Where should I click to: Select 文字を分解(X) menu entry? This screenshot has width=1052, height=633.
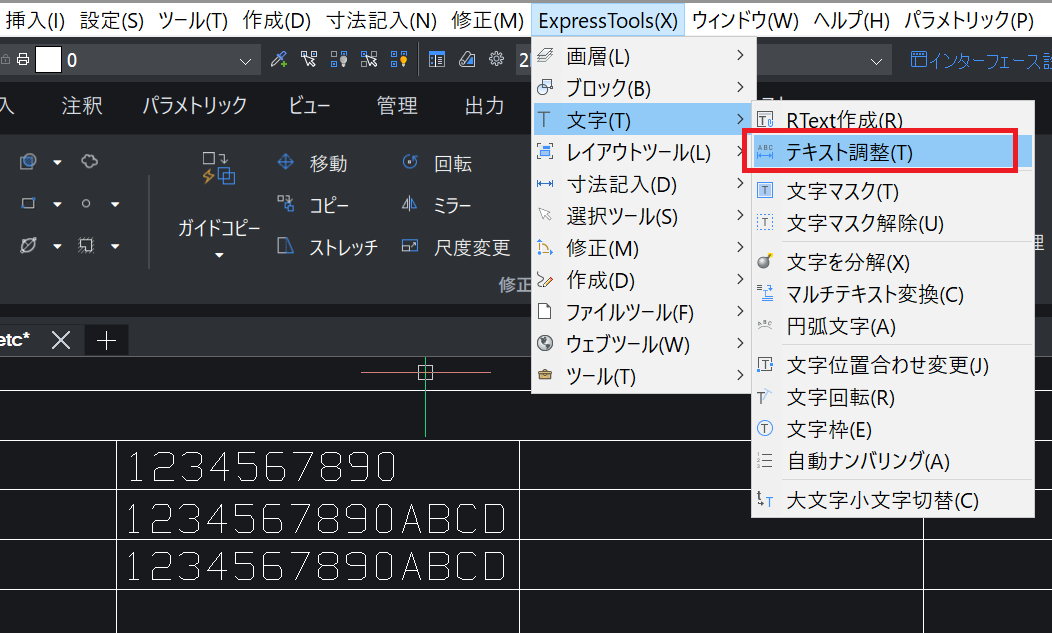pos(892,262)
